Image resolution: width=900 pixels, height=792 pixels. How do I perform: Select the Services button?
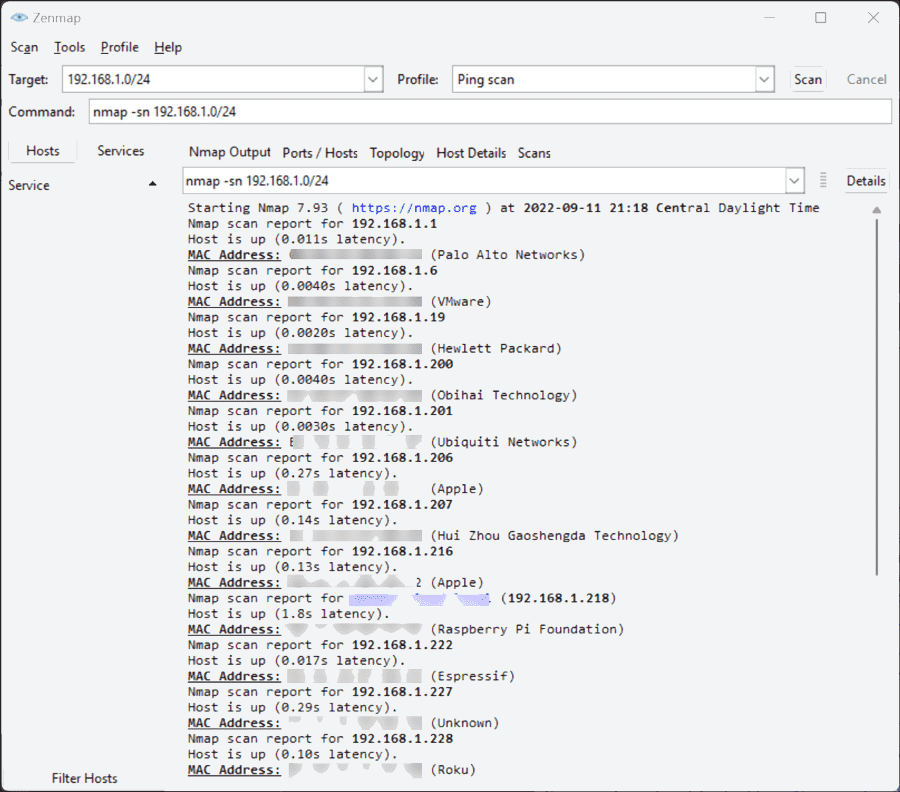[x=121, y=151]
